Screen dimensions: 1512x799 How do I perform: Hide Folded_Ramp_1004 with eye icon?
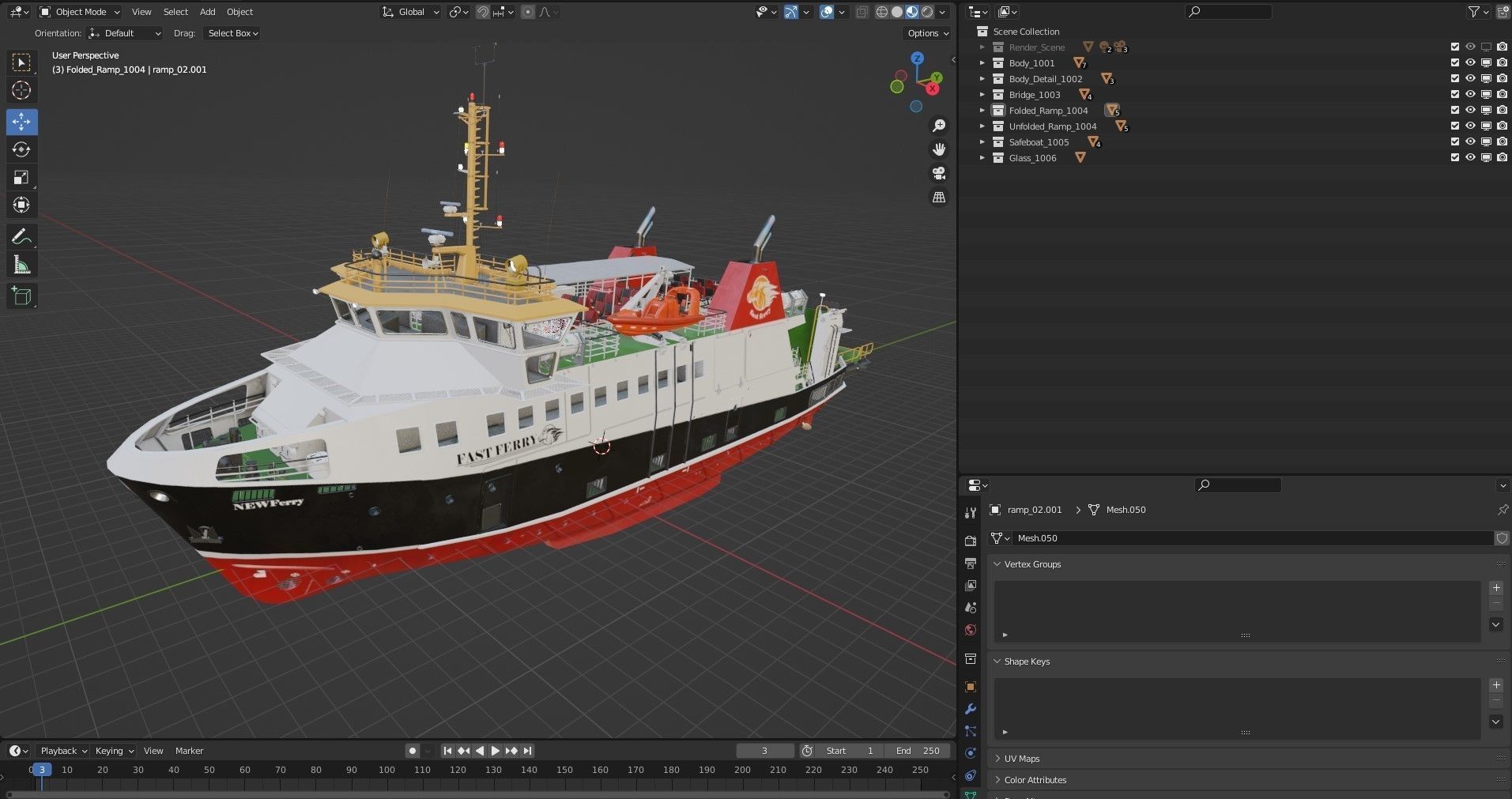(1470, 111)
